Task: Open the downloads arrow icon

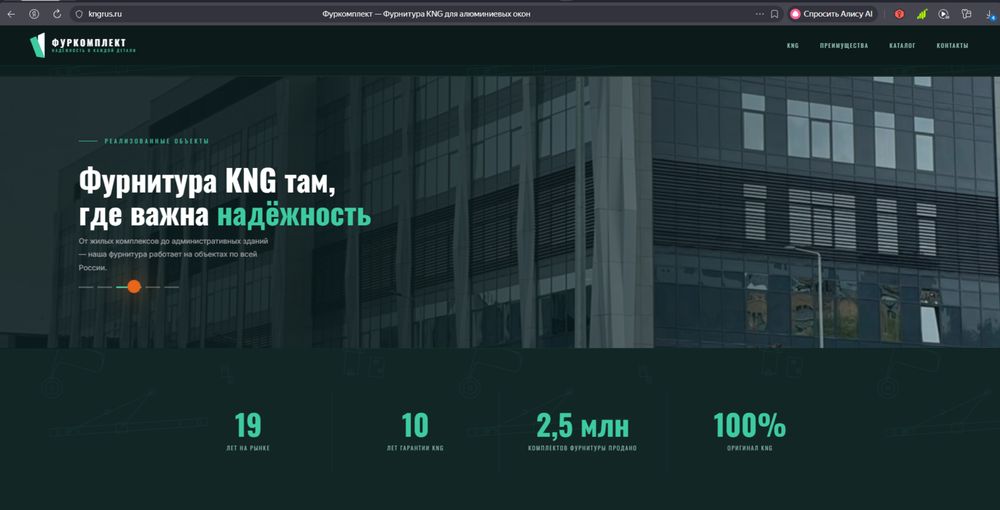Action: click(x=990, y=14)
